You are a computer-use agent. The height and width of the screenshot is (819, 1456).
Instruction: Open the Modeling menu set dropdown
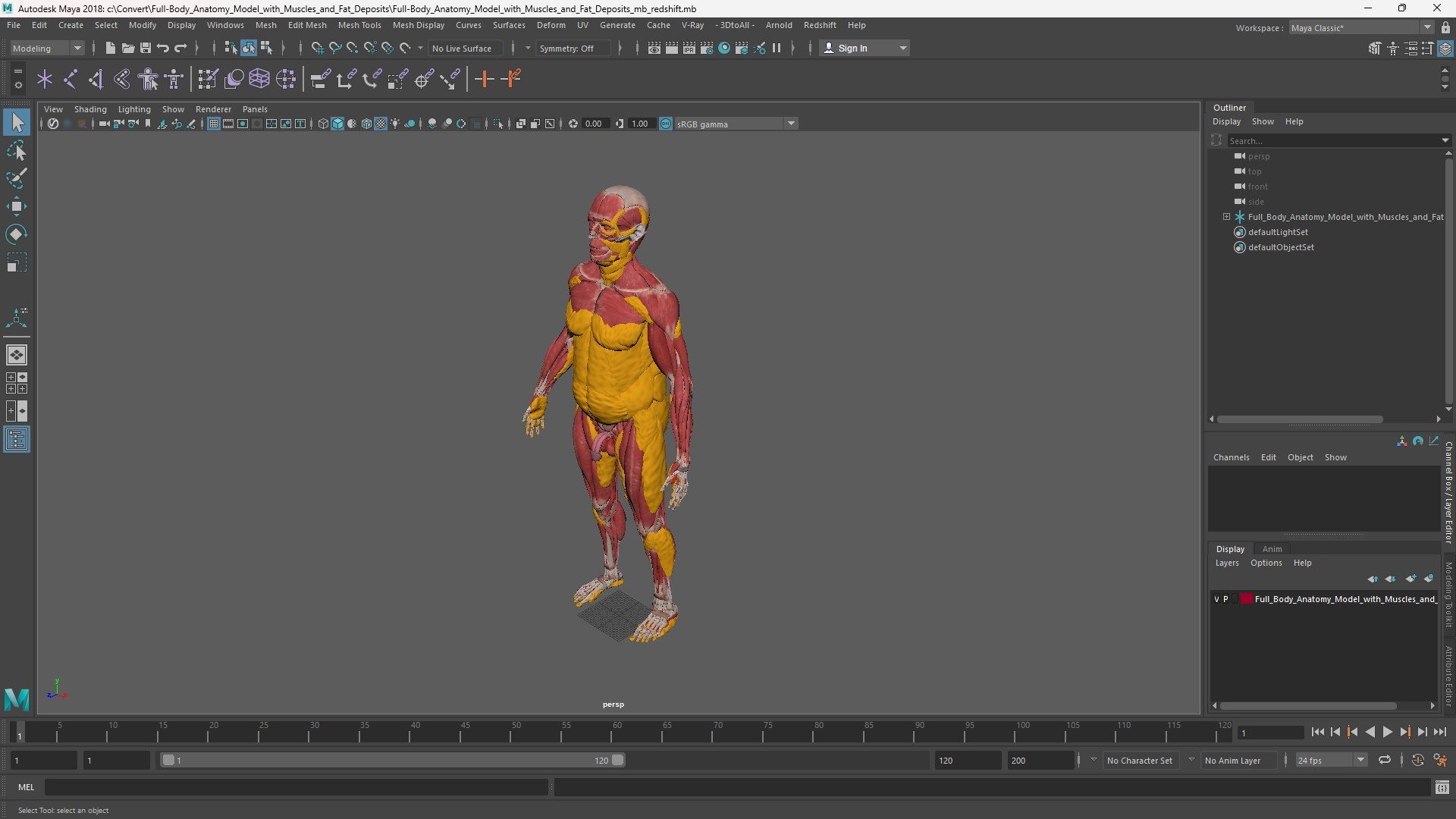coord(47,48)
